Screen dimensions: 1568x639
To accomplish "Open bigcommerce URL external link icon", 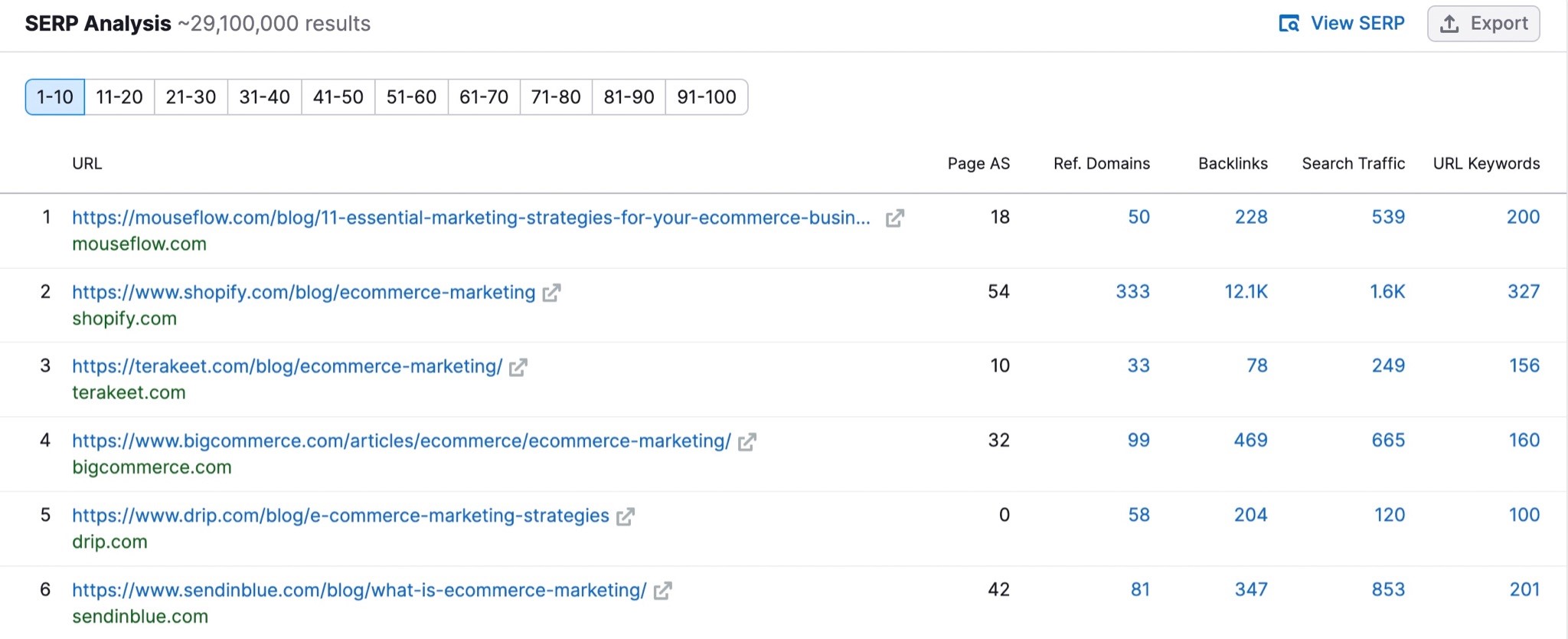I will [747, 441].
